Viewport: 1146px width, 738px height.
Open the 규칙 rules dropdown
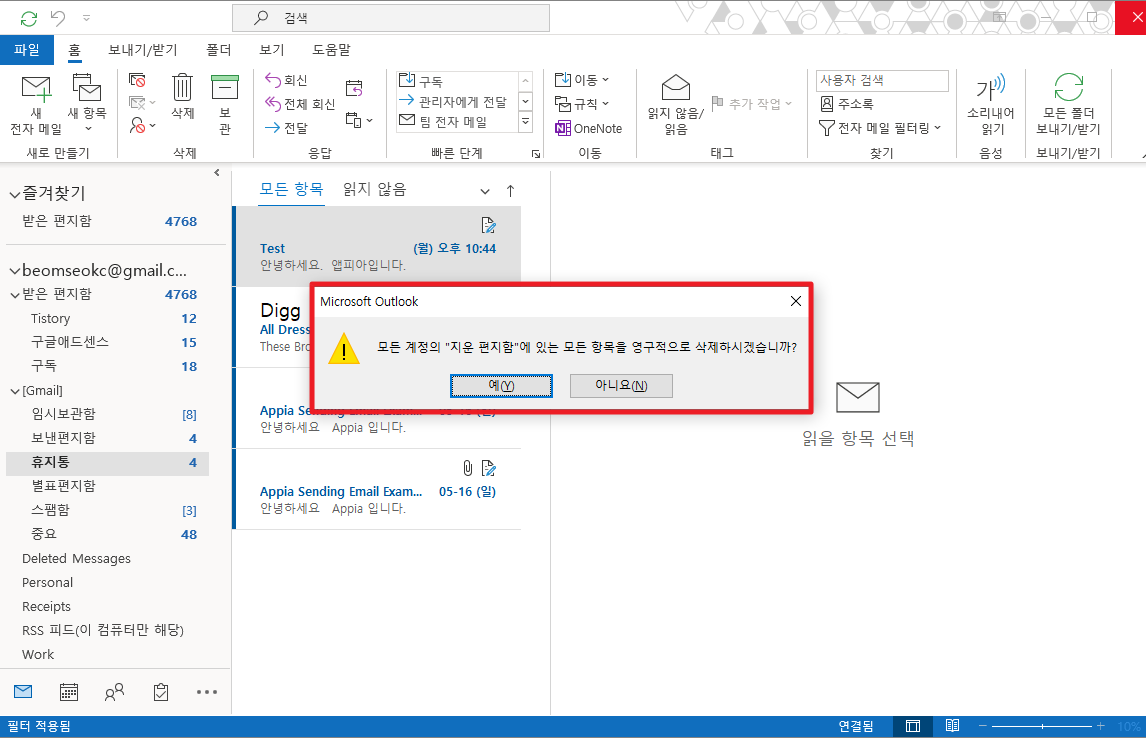[x=582, y=104]
